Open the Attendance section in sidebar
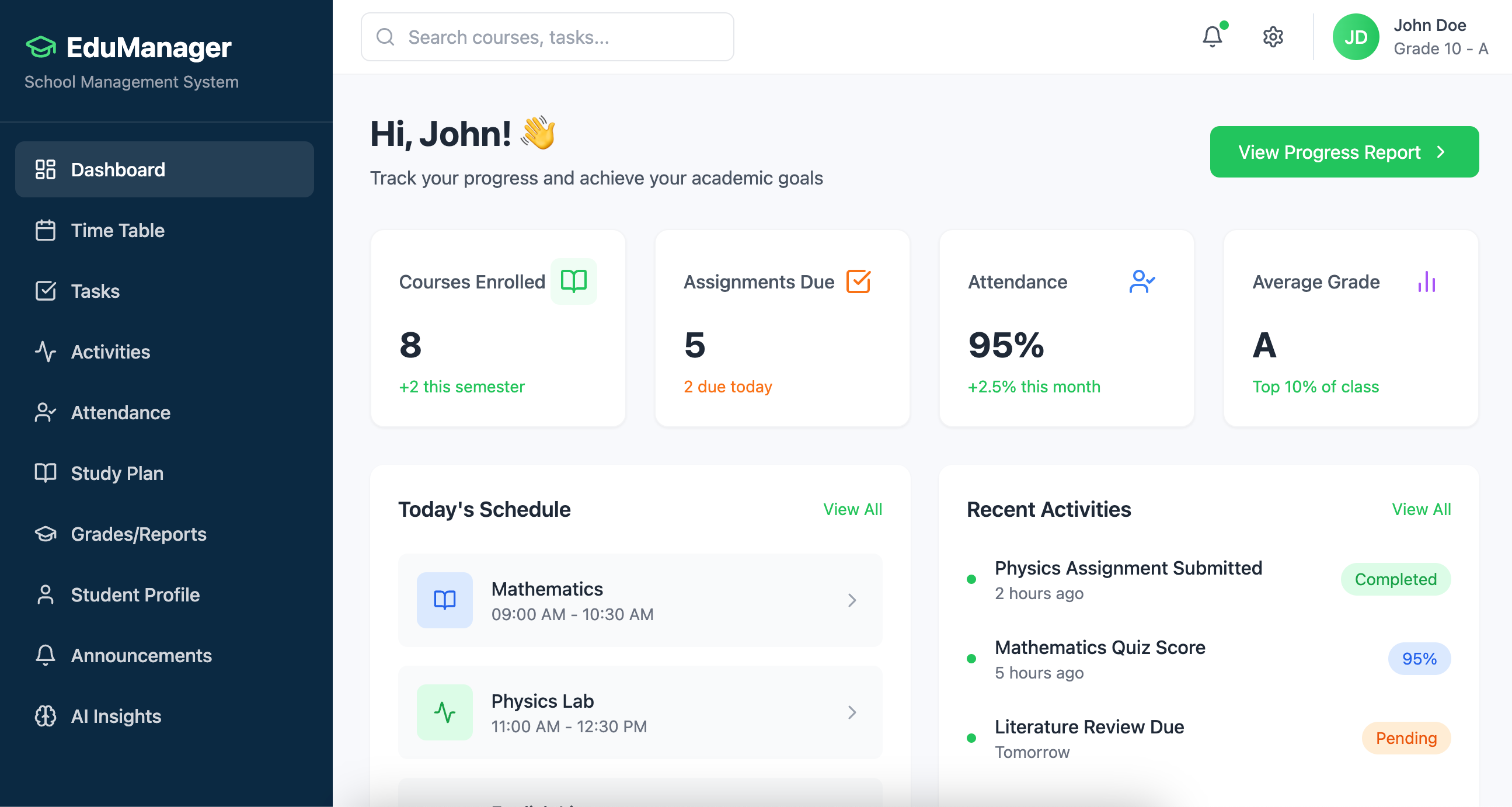The width and height of the screenshot is (1512, 807). 45,413
